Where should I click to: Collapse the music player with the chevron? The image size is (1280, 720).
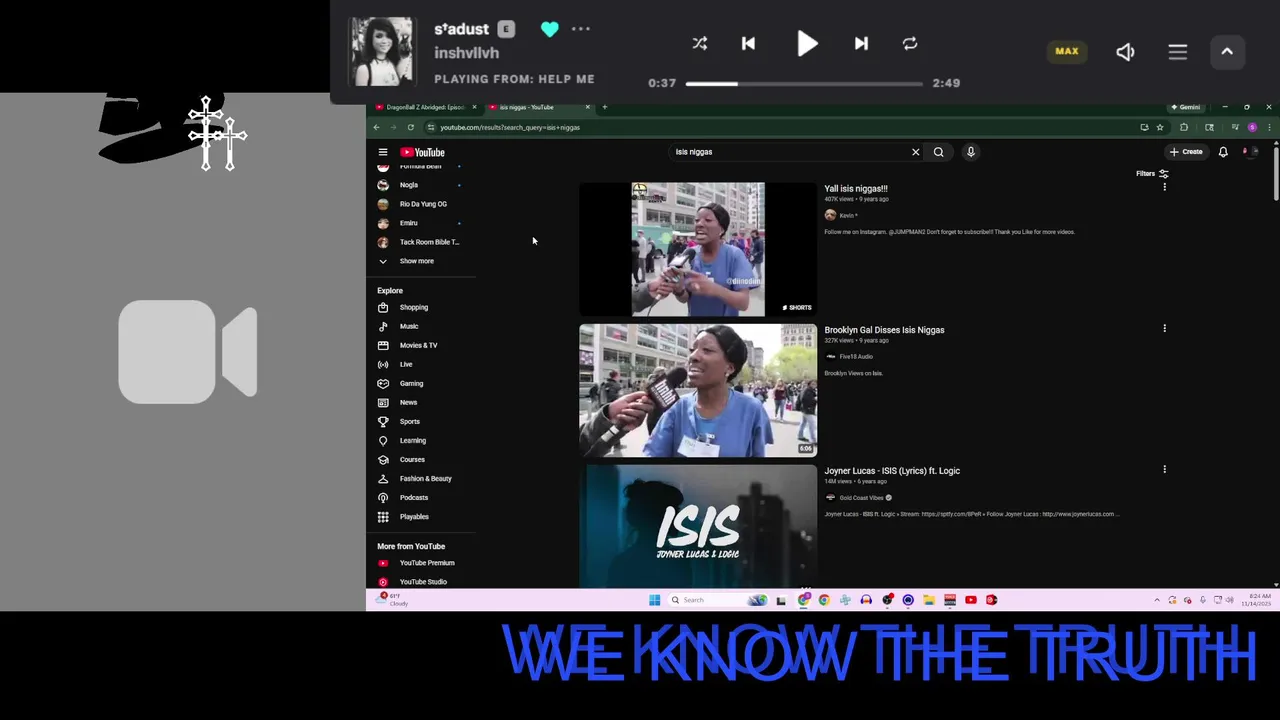1227,52
